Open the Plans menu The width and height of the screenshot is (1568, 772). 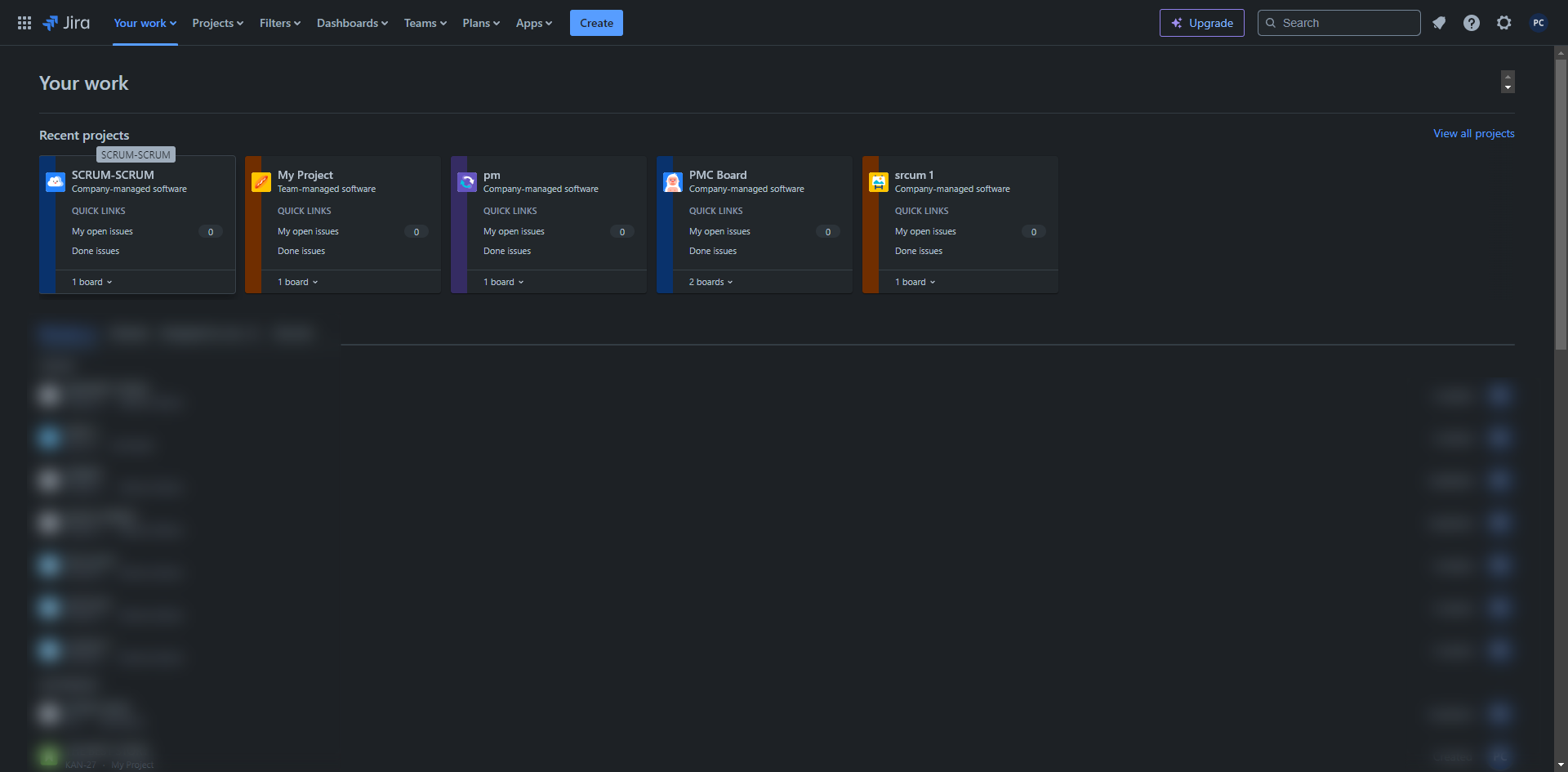click(x=481, y=23)
